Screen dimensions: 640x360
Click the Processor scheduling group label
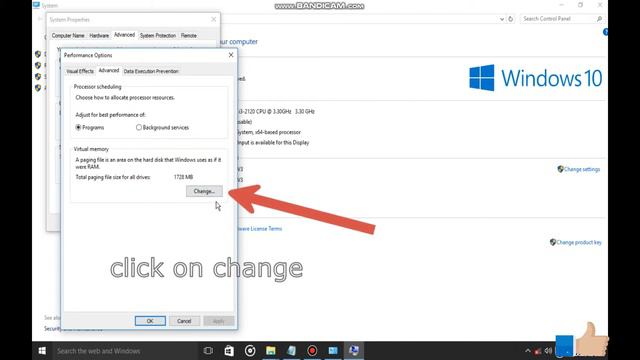pos(98,87)
